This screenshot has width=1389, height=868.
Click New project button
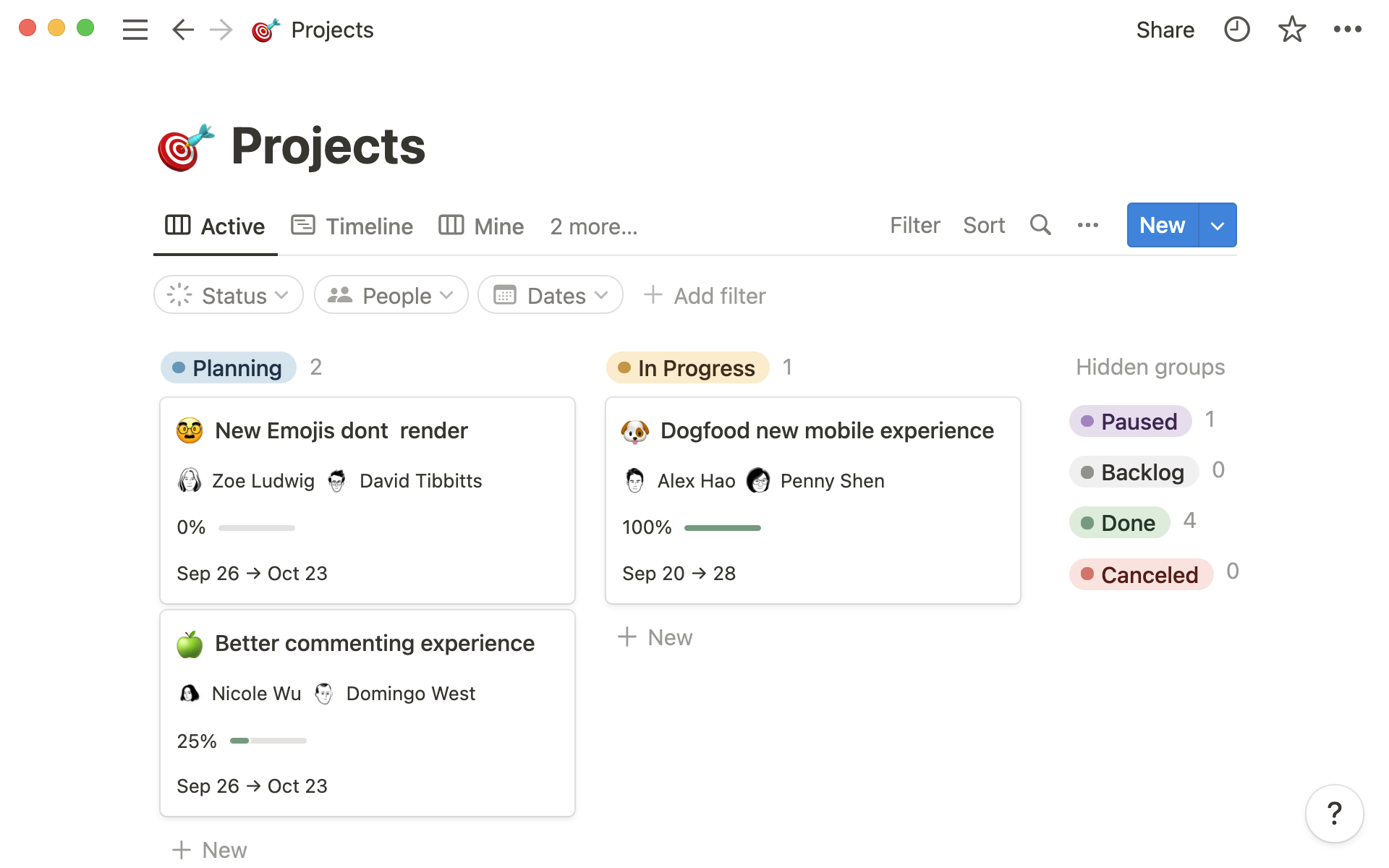pyautogui.click(x=1162, y=225)
